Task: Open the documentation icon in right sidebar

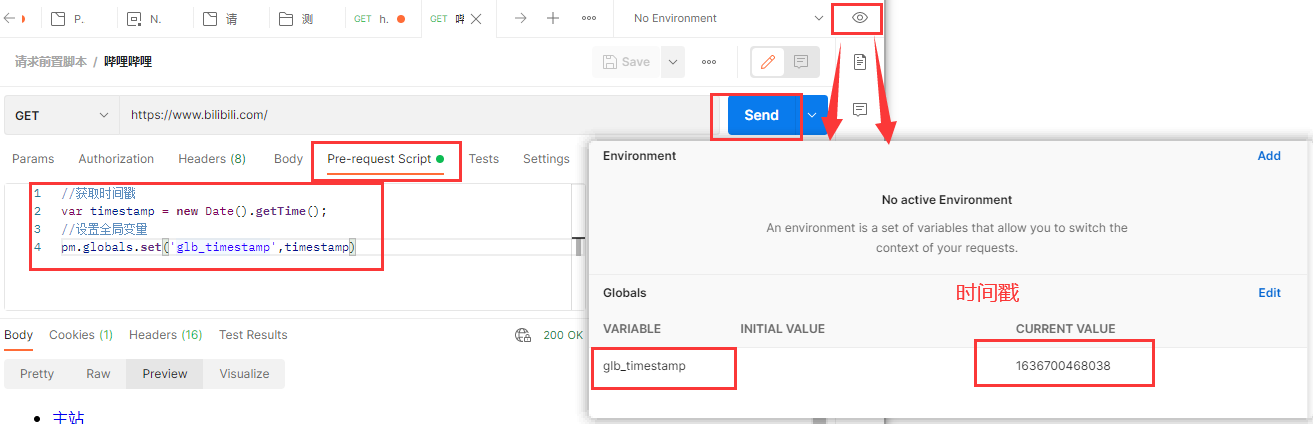Action: (x=859, y=62)
